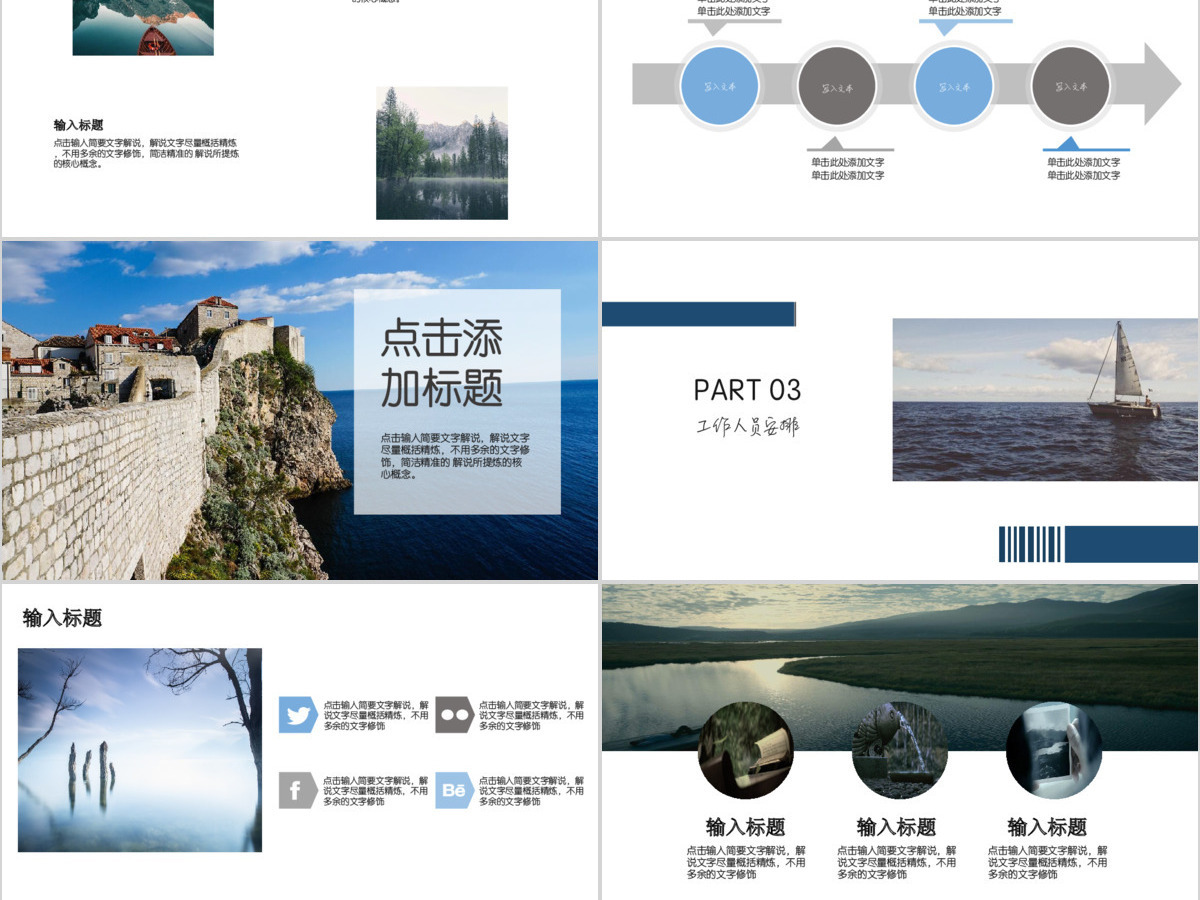Click description text beside the Facebook icon
Viewport: 1200px width, 900px height.
click(376, 791)
